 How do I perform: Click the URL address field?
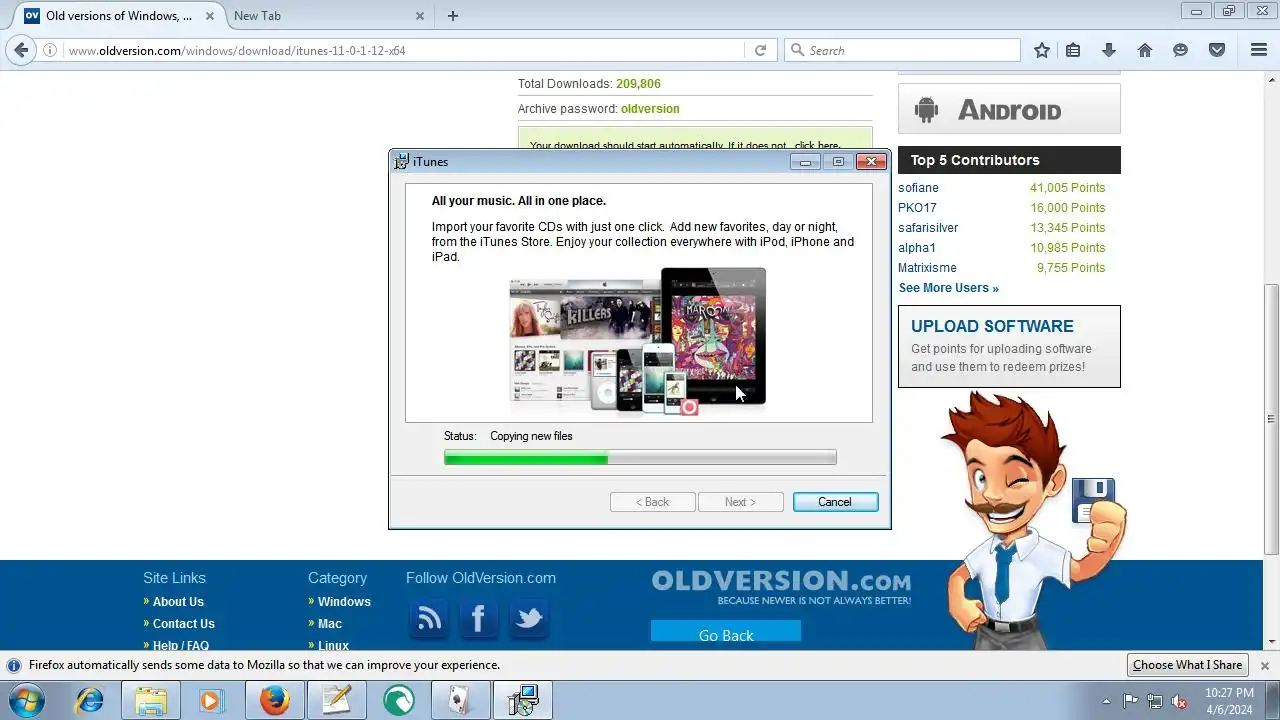pyautogui.click(x=405, y=50)
